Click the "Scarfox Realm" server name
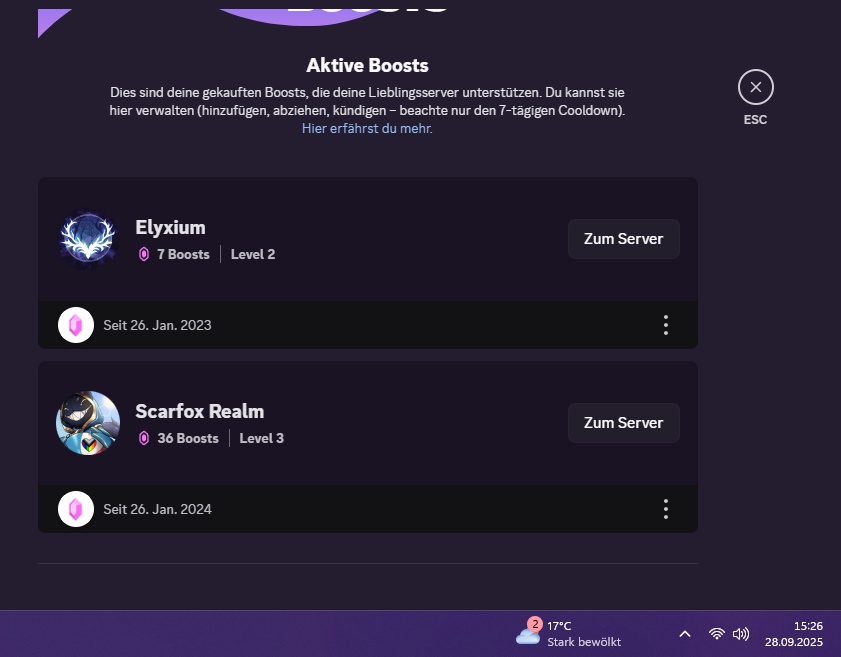 coord(200,411)
